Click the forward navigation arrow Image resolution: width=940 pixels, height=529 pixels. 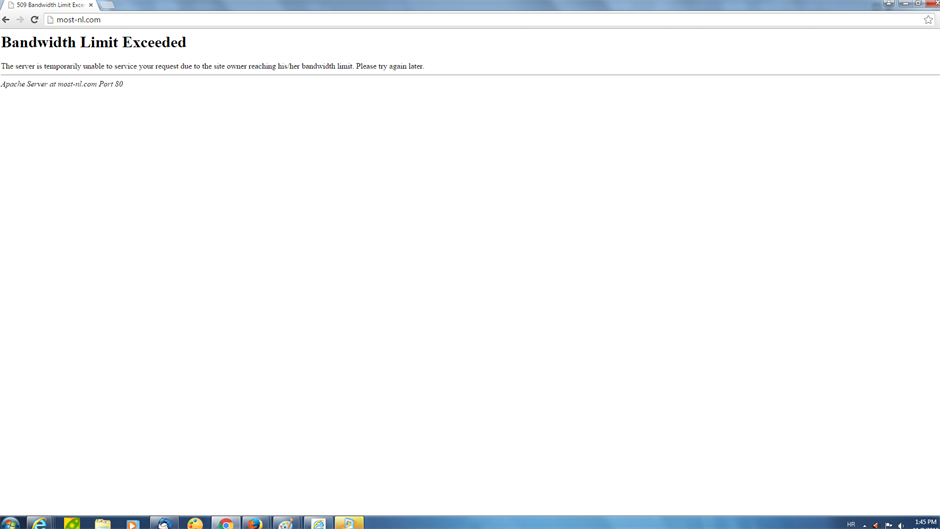[20, 20]
